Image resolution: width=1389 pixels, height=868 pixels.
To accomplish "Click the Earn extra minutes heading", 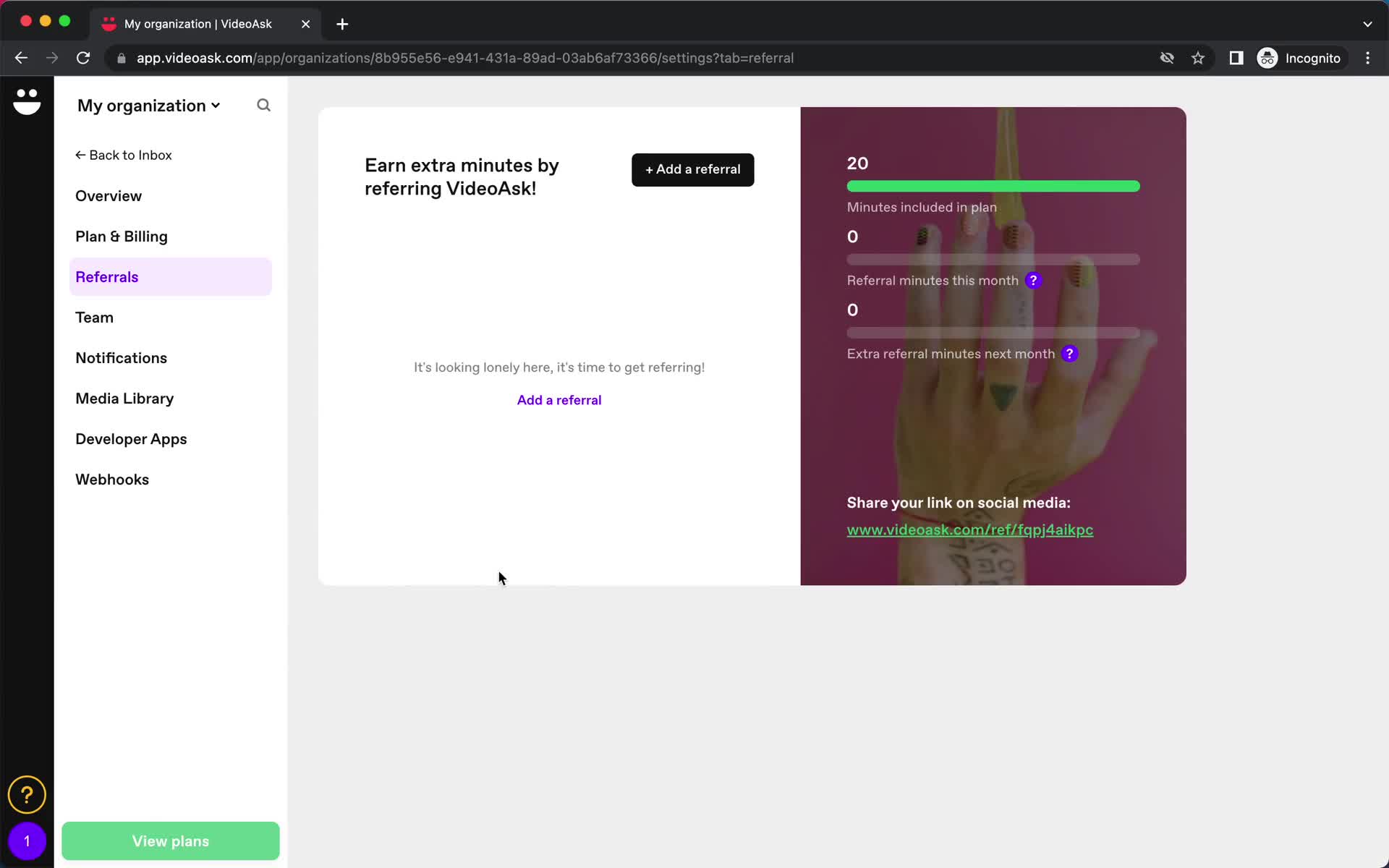I will point(462,176).
